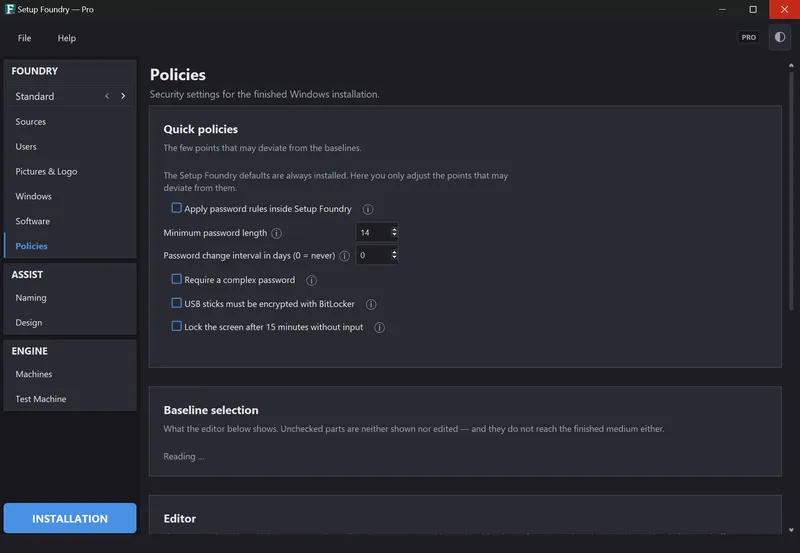The height and width of the screenshot is (553, 800).
Task: Click the ENGINE section header
Action: [30, 351]
